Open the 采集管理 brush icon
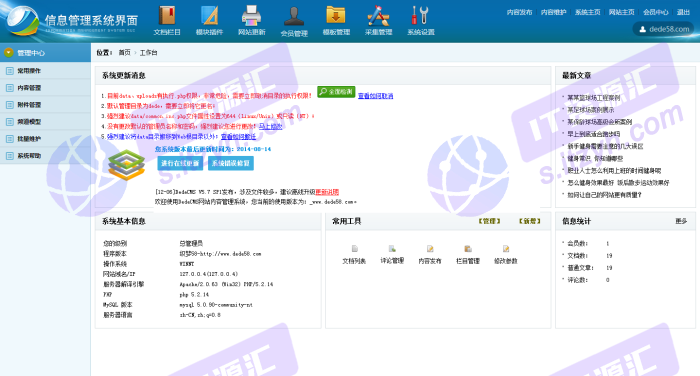The height and width of the screenshot is (376, 700). coord(378,15)
